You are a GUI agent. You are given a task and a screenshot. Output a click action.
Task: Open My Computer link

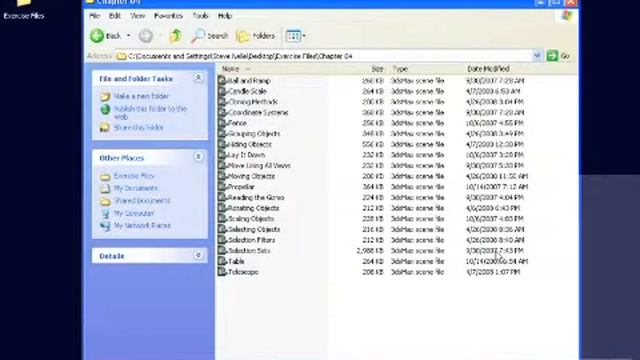[133, 213]
